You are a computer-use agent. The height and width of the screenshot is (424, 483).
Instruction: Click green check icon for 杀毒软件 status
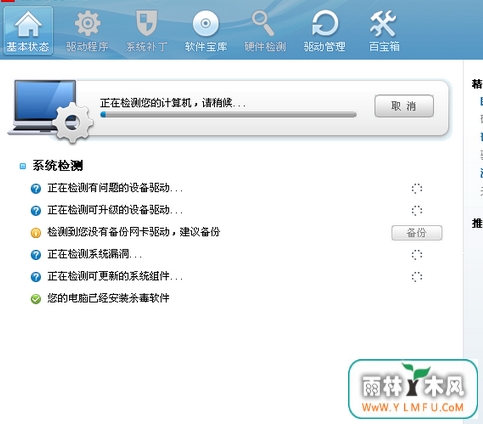click(36, 299)
